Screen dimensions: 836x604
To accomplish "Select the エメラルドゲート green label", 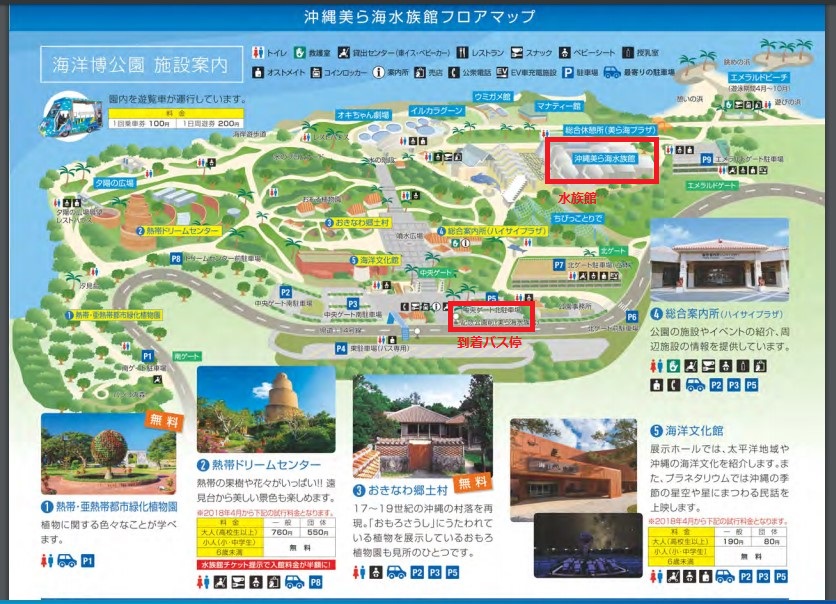I will click(712, 185).
